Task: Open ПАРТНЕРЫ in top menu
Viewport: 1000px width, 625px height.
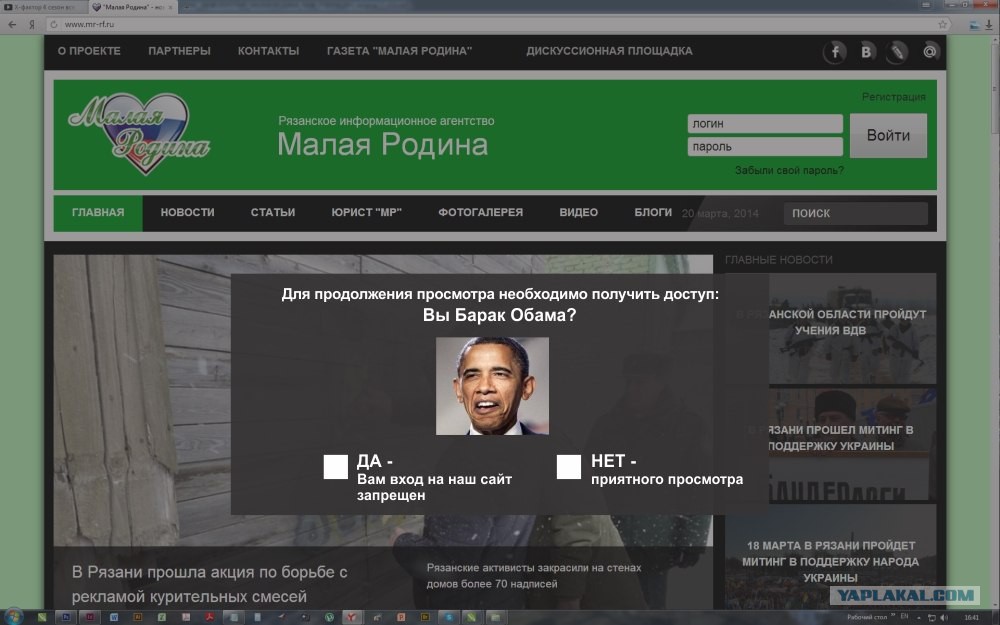Action: [x=179, y=51]
